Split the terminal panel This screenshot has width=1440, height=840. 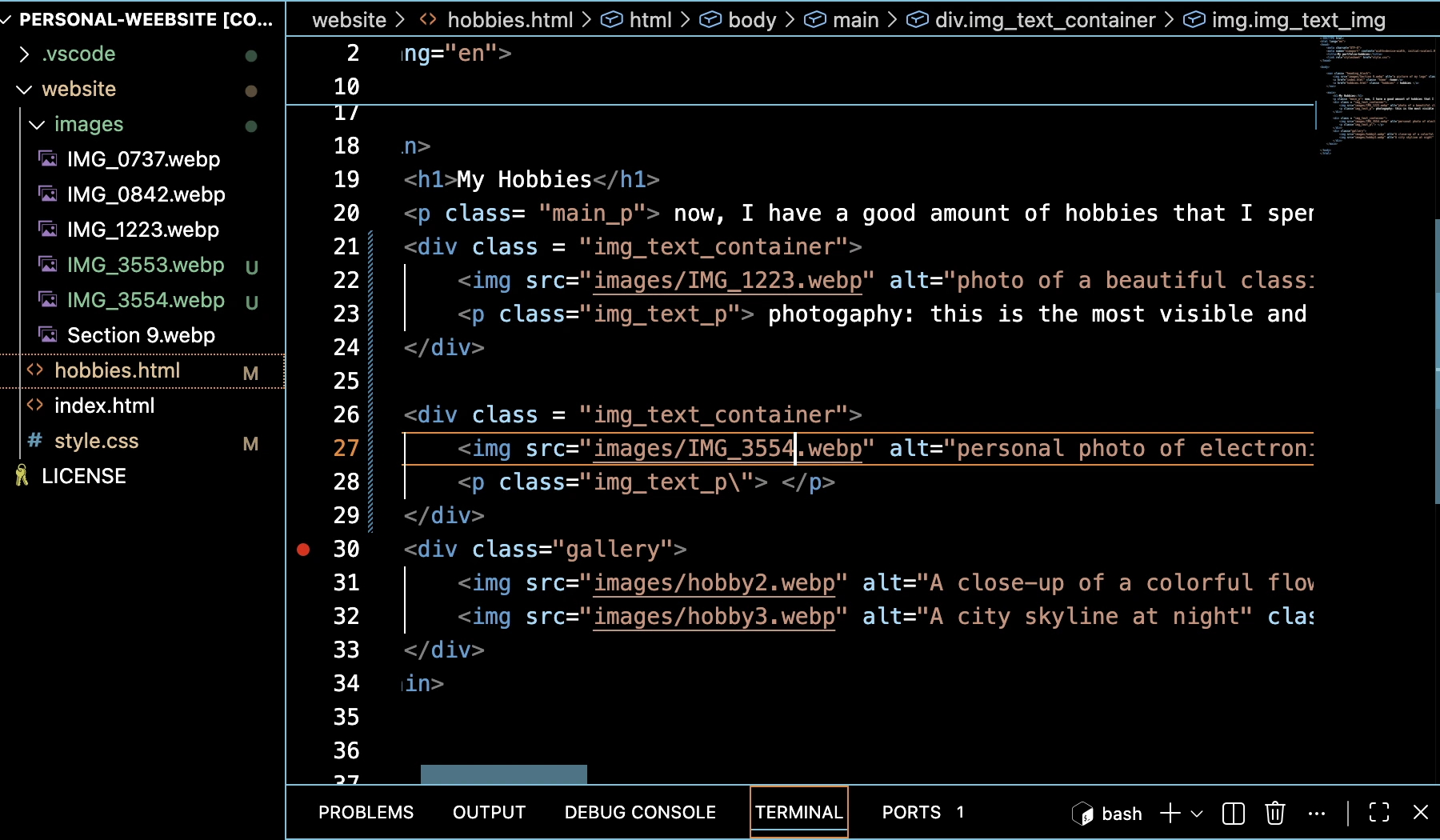click(x=1233, y=814)
